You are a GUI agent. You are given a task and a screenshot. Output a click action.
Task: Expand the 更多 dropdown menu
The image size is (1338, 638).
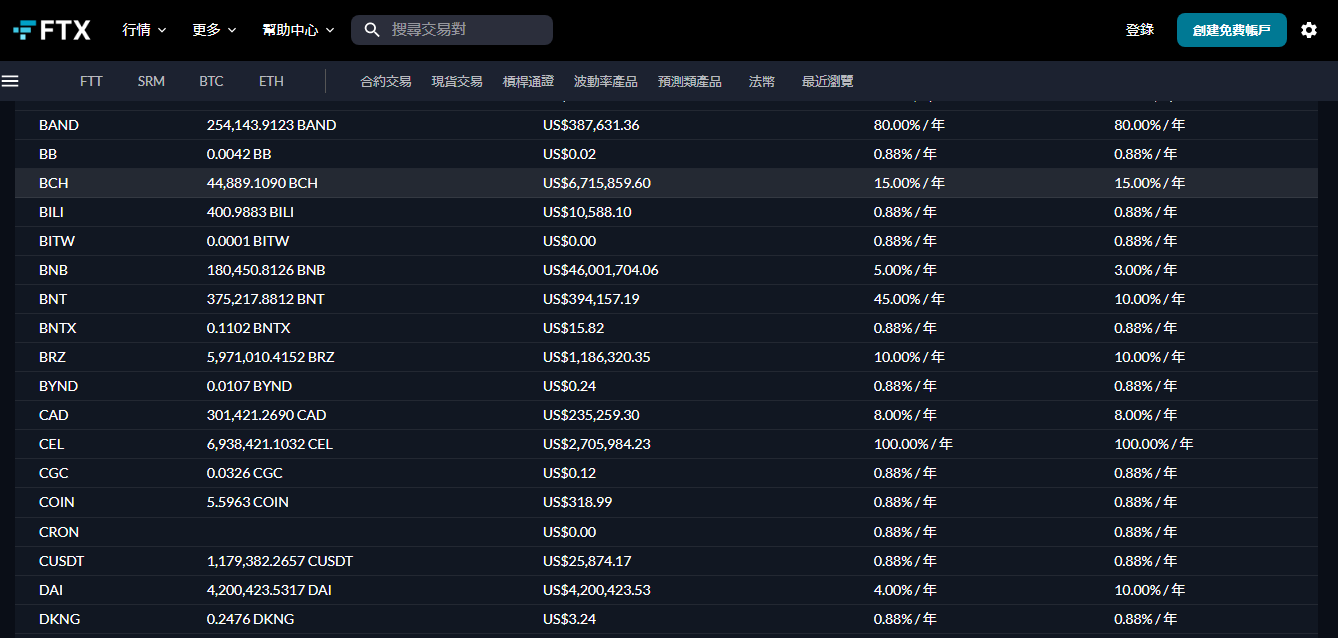click(214, 30)
